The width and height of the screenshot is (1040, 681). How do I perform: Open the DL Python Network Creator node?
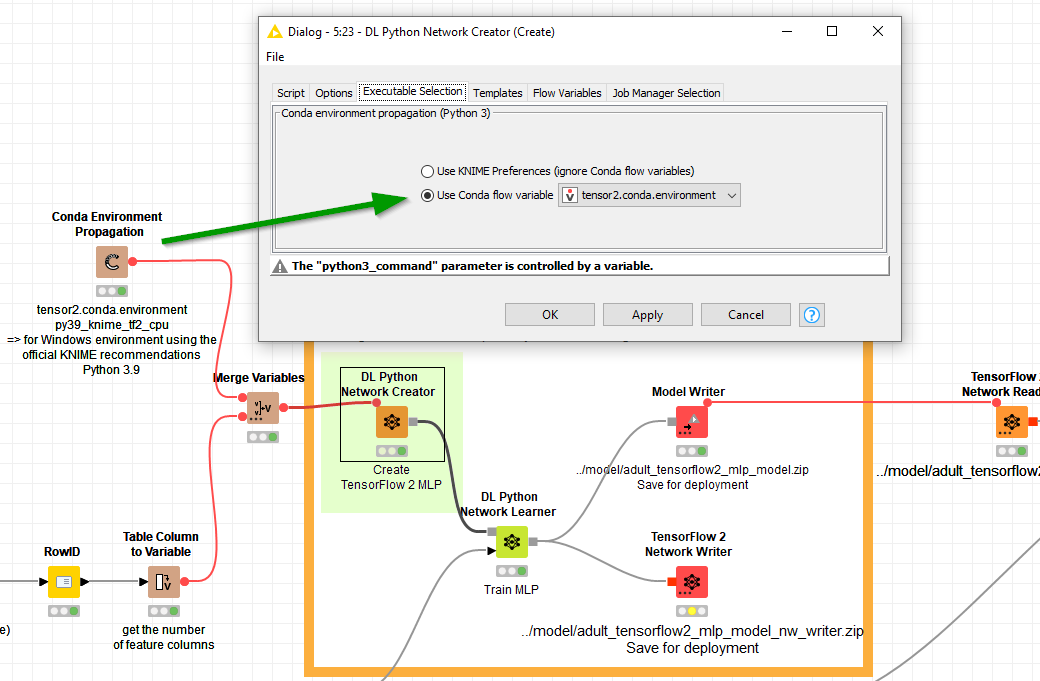click(x=391, y=422)
